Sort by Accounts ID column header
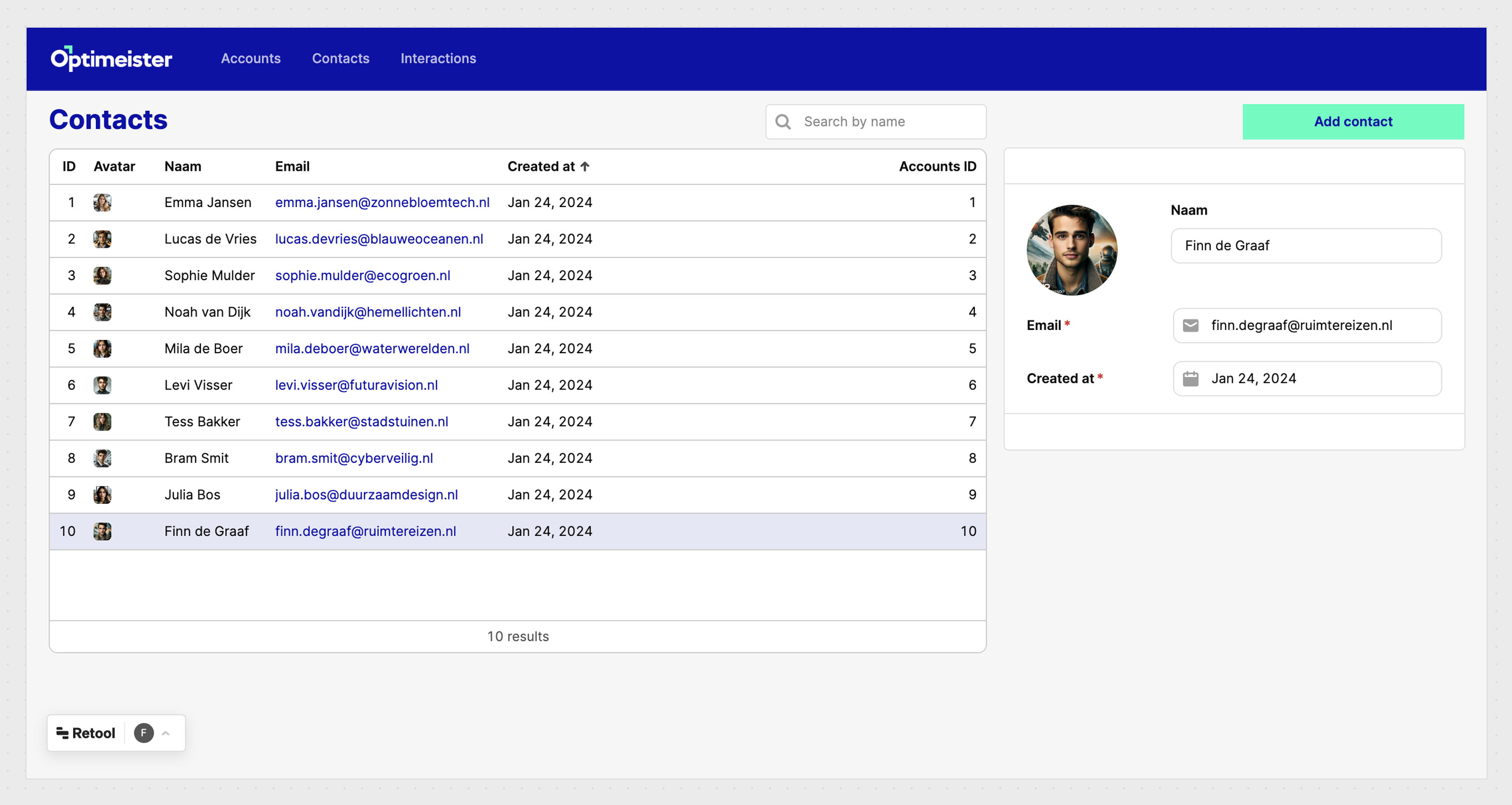The image size is (1512, 805). pos(937,167)
